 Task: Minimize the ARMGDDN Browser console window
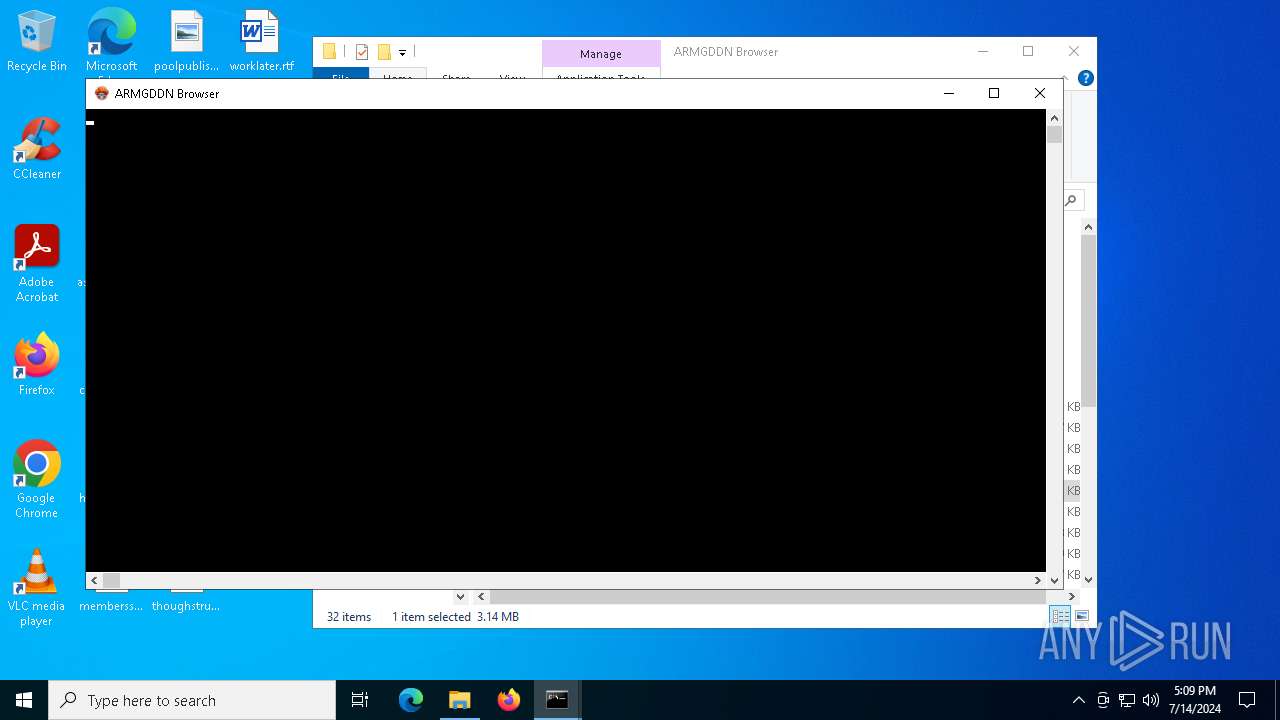(x=949, y=93)
